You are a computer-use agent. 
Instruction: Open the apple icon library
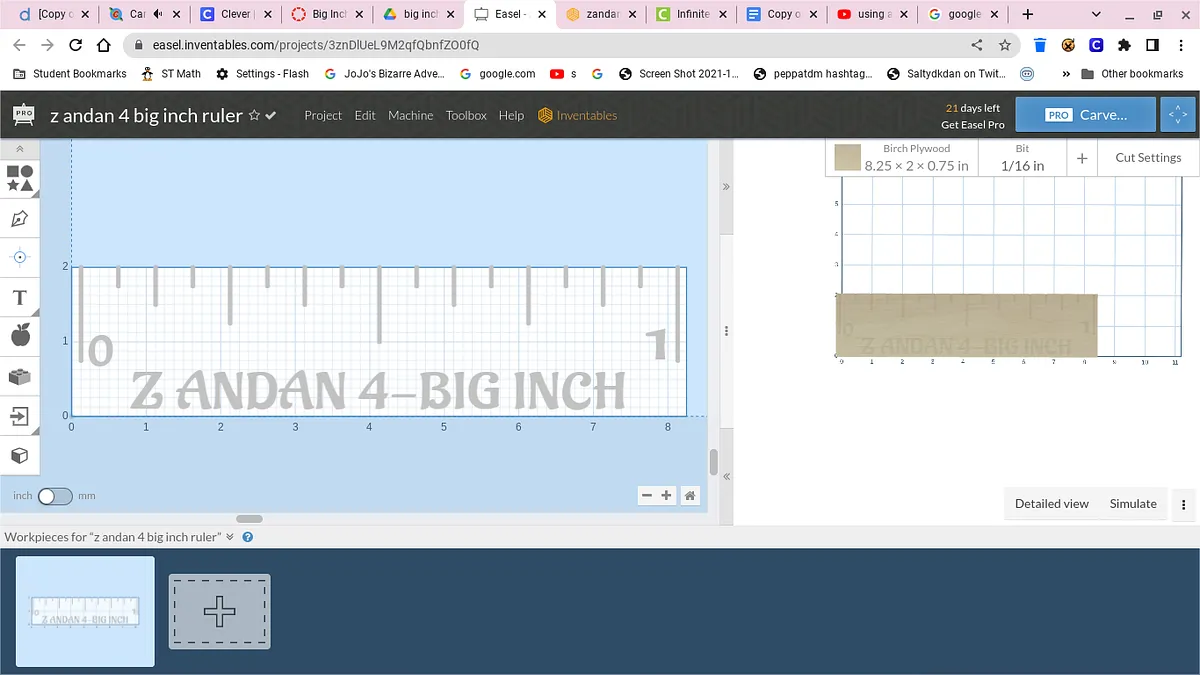tap(20, 336)
